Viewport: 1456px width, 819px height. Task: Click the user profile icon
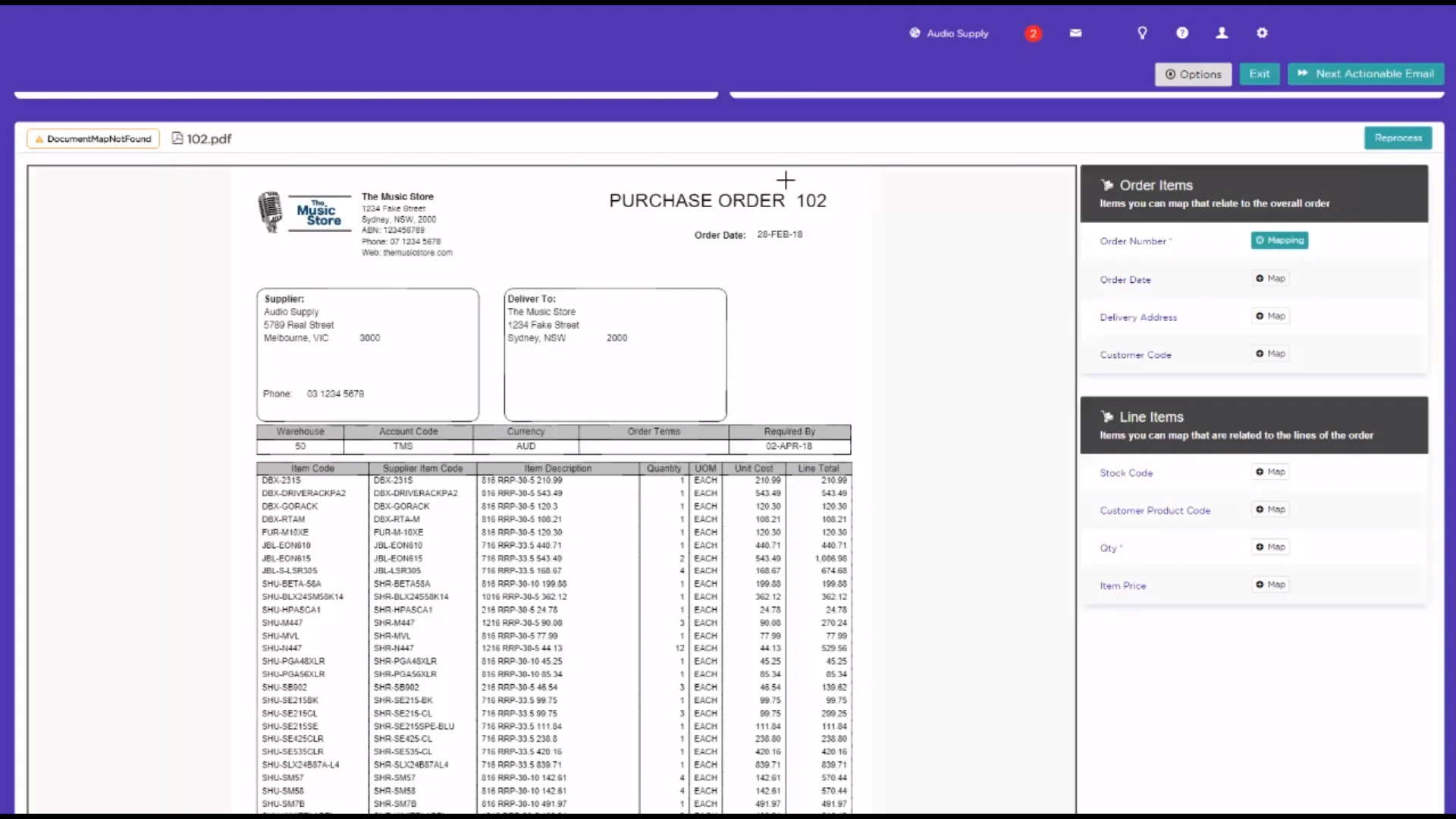(x=1222, y=33)
